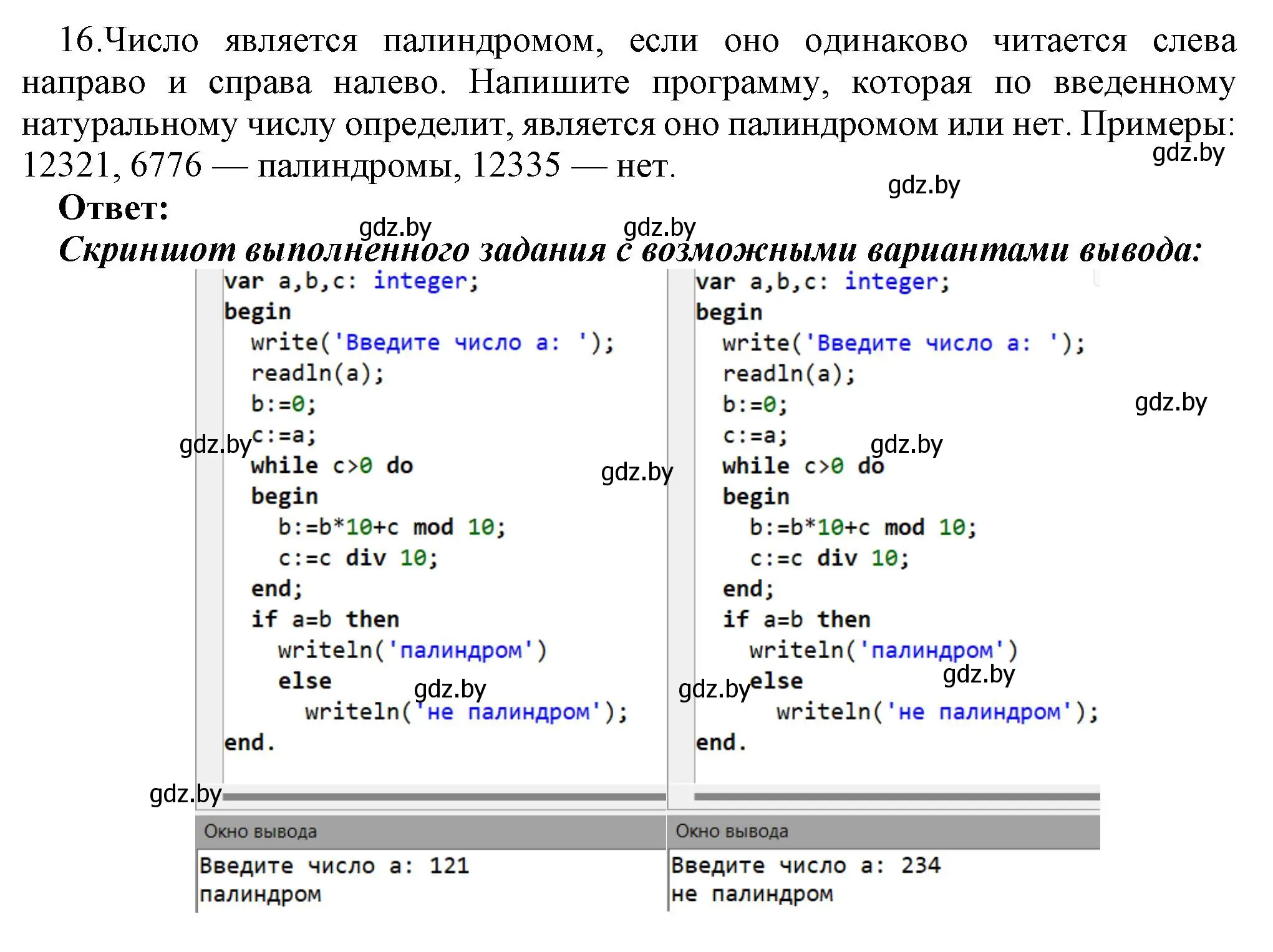Click left 'Окно вывода' panel header
This screenshot has width=1273, height=952.
431,832
